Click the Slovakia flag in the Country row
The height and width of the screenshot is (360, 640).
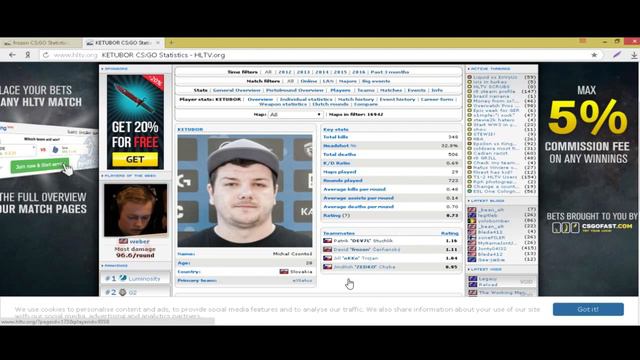point(284,271)
